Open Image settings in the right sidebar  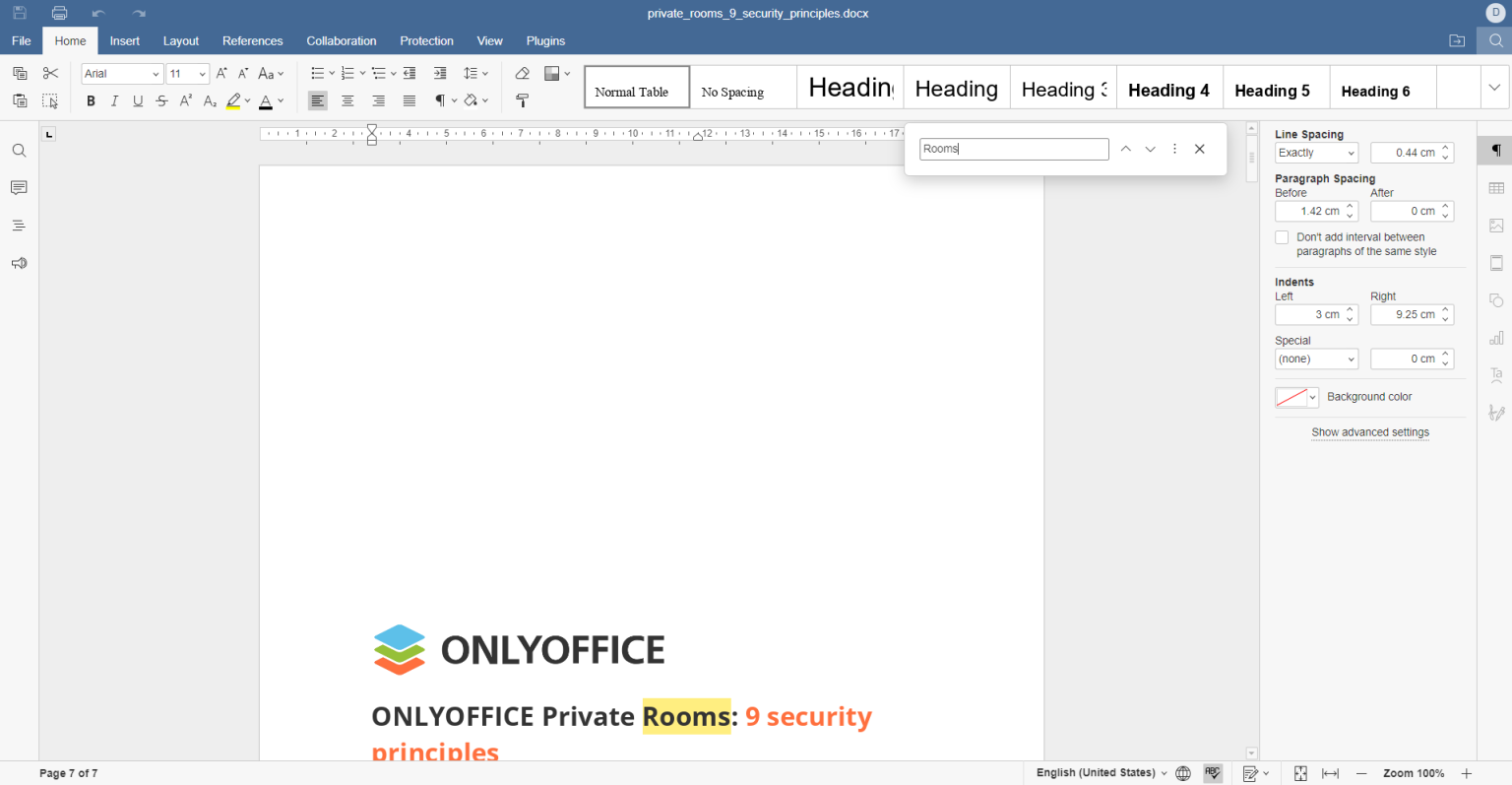pyautogui.click(x=1496, y=225)
